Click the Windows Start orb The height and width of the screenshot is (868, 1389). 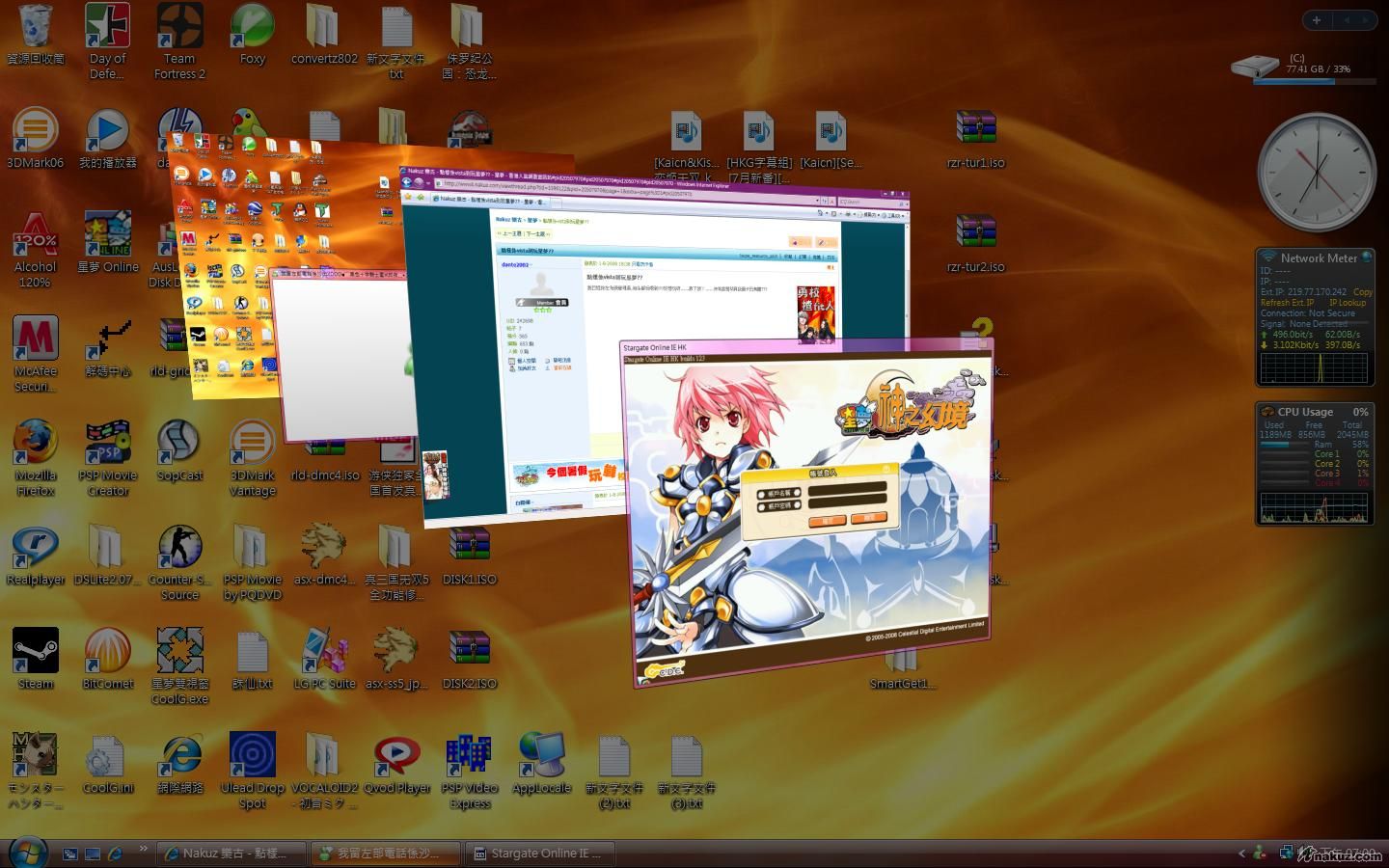click(26, 853)
